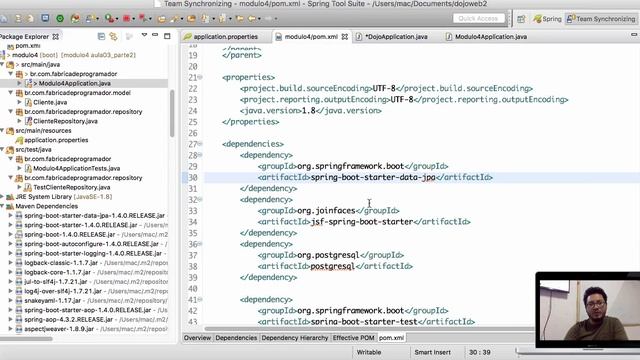
Task: Fold the dependency element at line 36
Action: [200, 244]
